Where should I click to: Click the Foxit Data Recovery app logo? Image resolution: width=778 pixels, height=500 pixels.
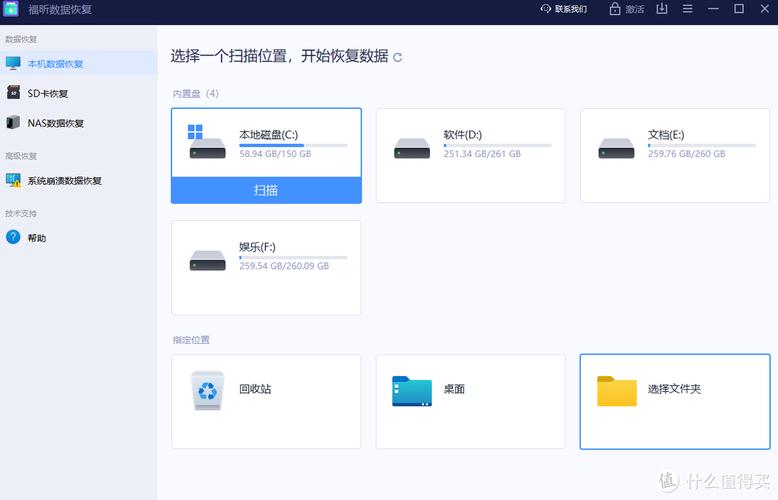tap(10, 9)
